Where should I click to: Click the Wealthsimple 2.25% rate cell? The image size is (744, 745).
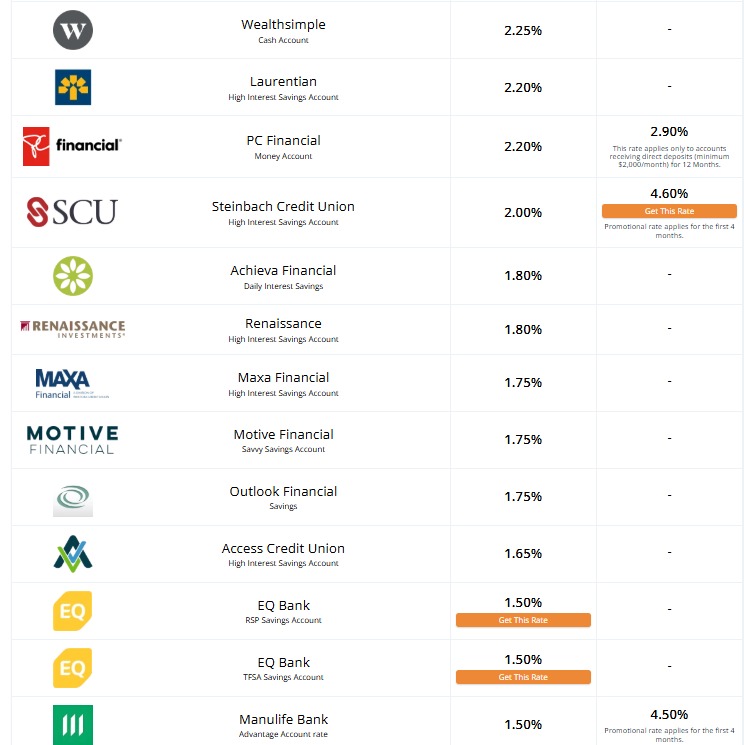[523, 31]
